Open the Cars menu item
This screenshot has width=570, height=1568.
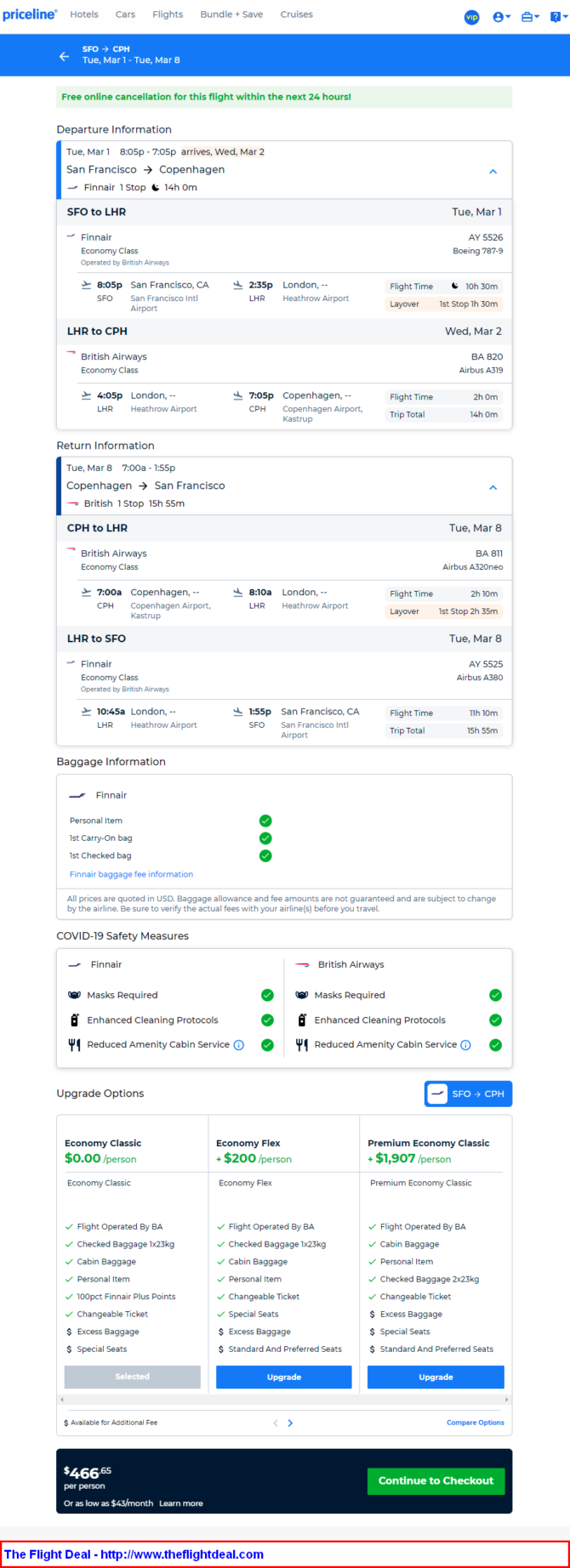(x=125, y=14)
